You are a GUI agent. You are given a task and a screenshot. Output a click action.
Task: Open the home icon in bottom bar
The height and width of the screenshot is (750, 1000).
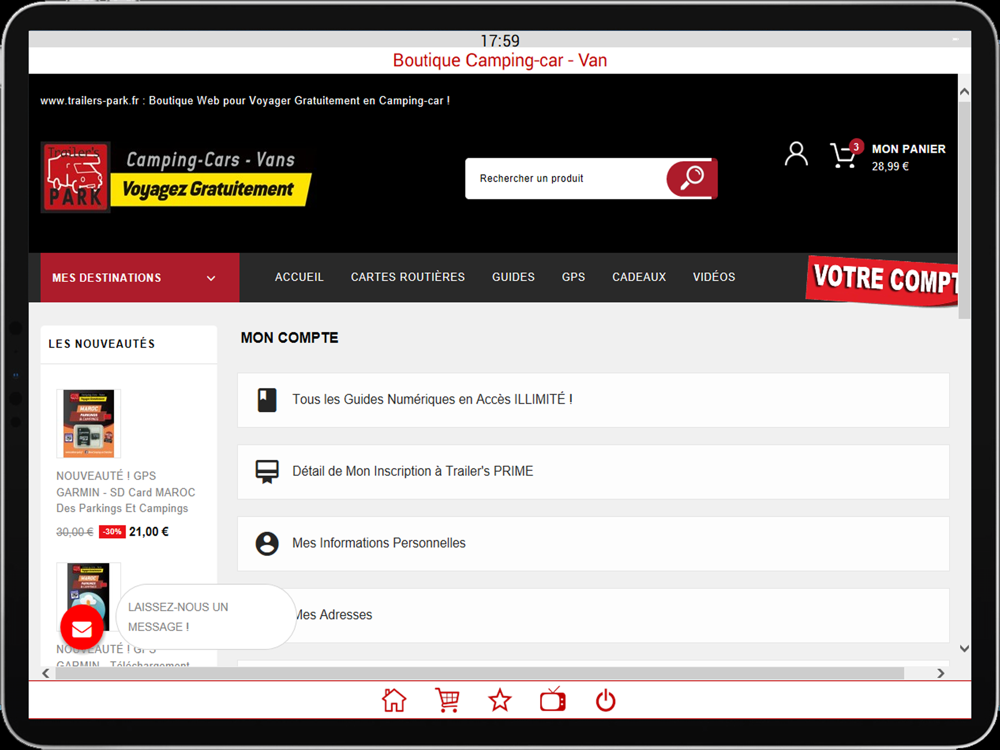click(x=394, y=700)
